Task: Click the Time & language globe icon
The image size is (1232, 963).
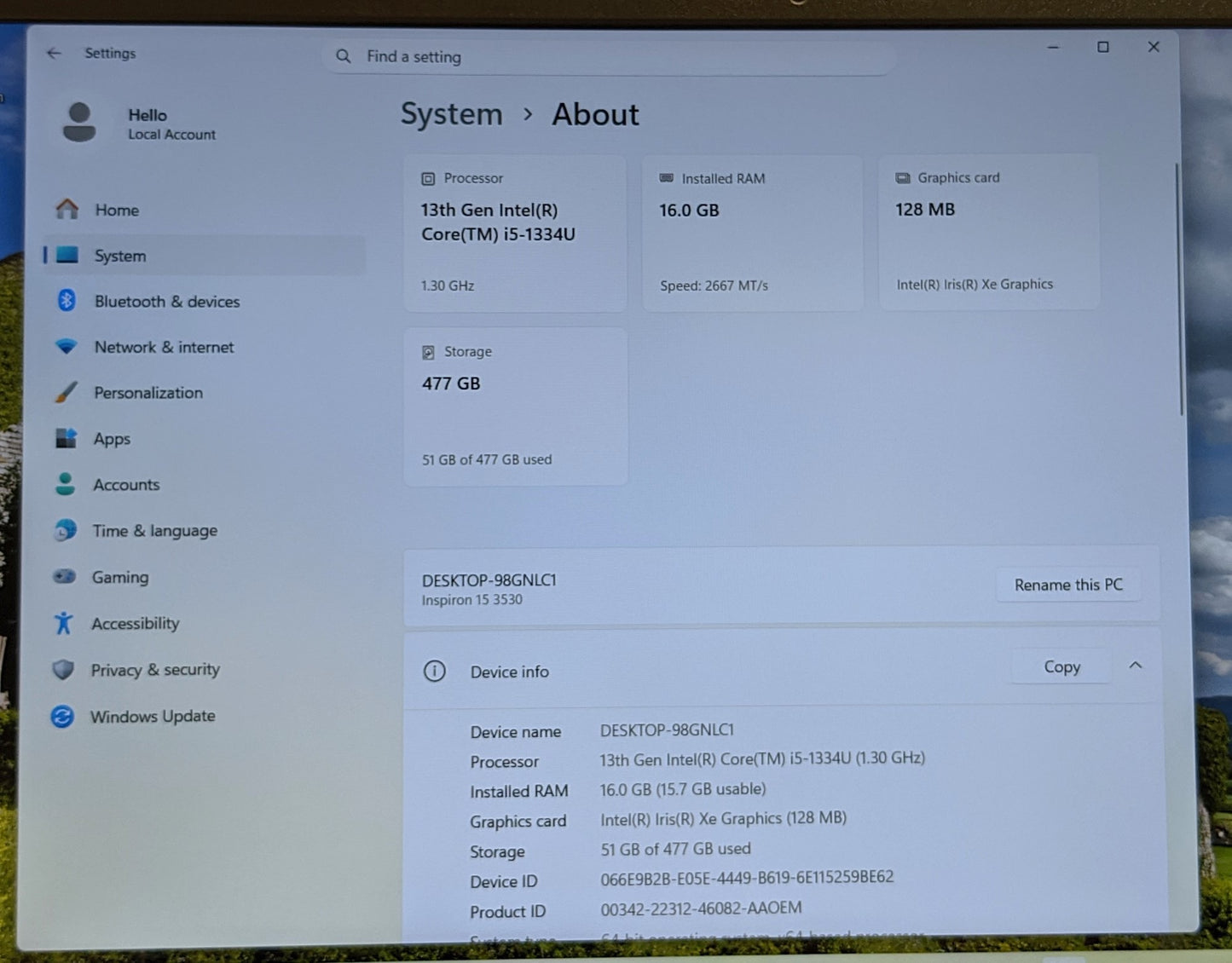Action: [x=65, y=530]
